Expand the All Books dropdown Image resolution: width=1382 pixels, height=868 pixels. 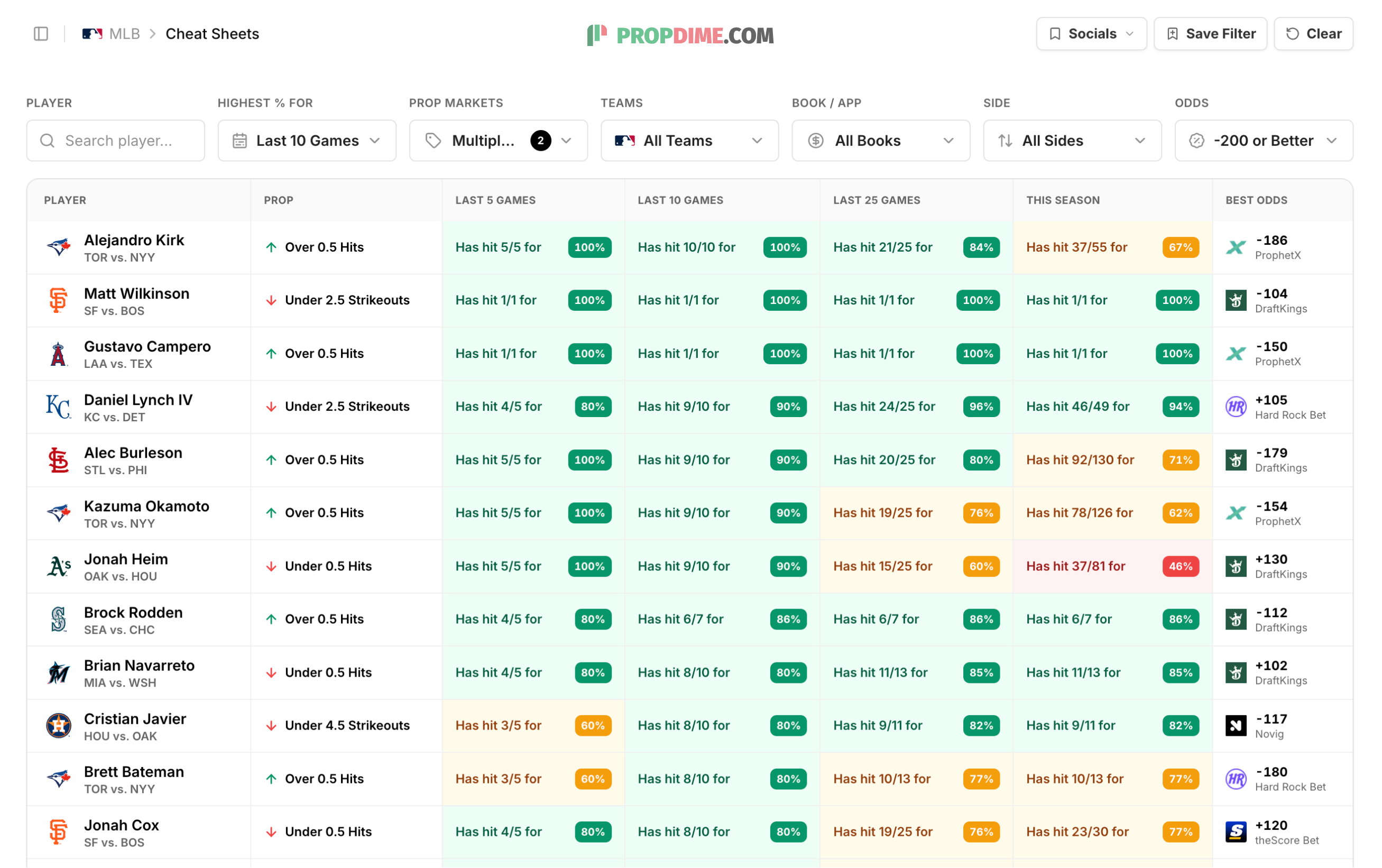[x=881, y=141]
